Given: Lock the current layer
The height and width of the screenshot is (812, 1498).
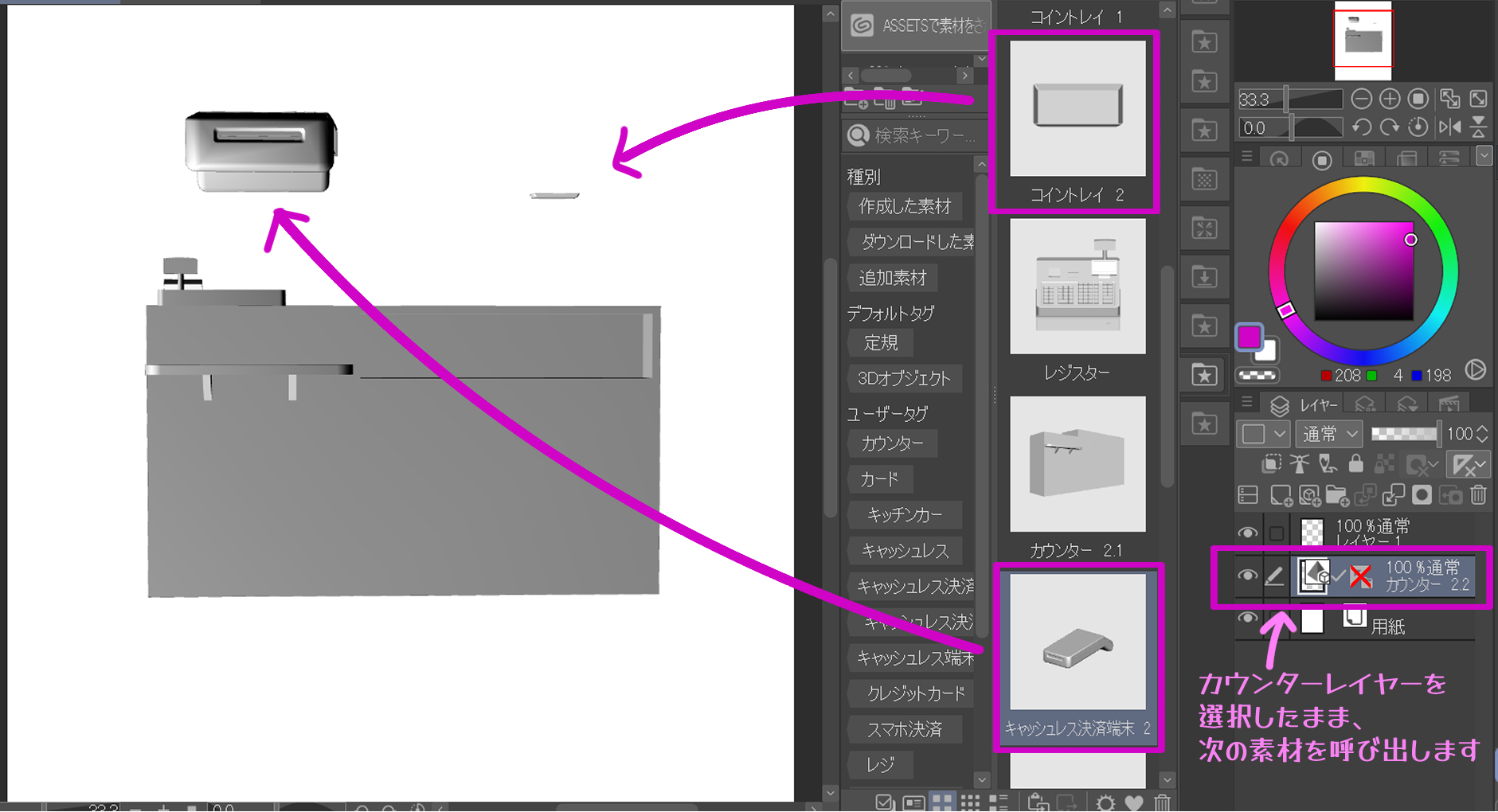Looking at the screenshot, I should 1355,464.
